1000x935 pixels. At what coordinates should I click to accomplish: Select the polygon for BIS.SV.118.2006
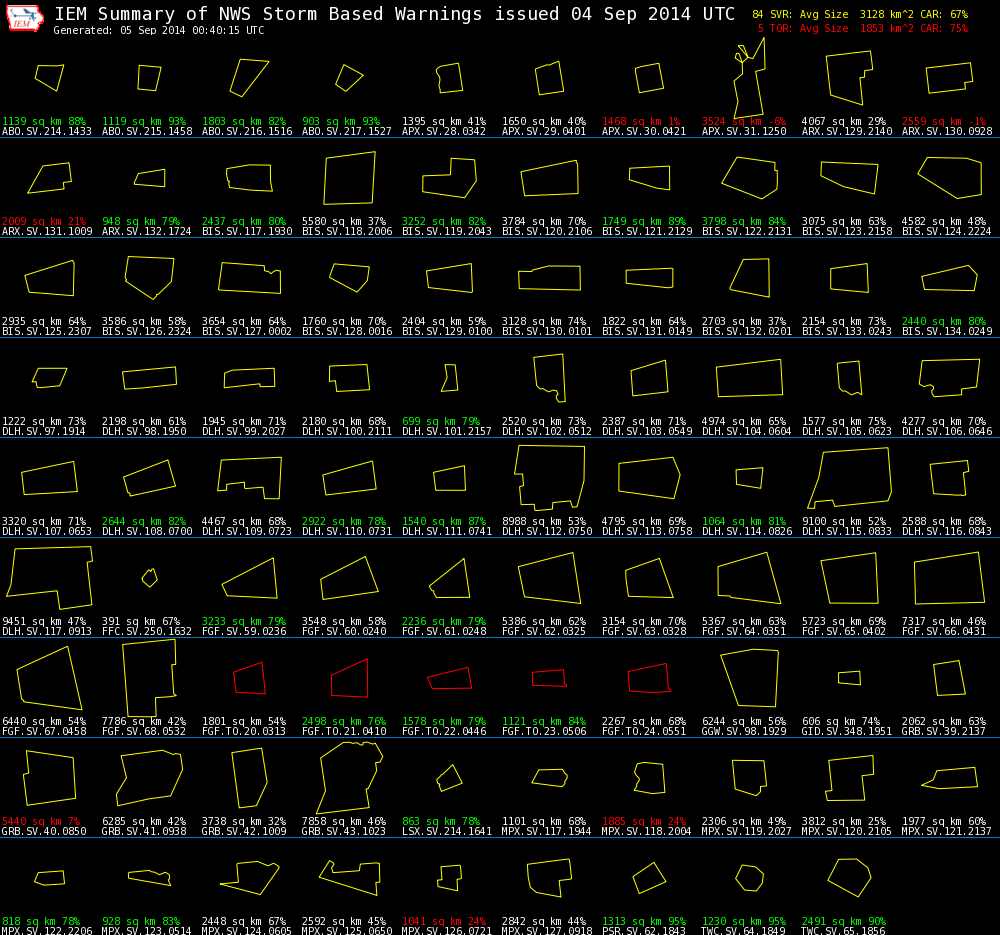[x=349, y=178]
